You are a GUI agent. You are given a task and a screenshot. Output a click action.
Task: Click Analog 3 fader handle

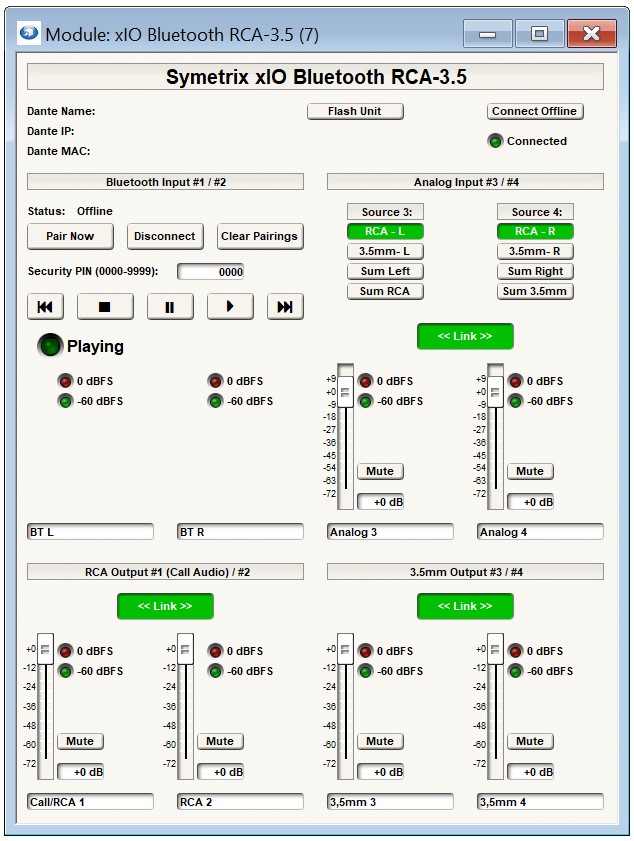(345, 393)
